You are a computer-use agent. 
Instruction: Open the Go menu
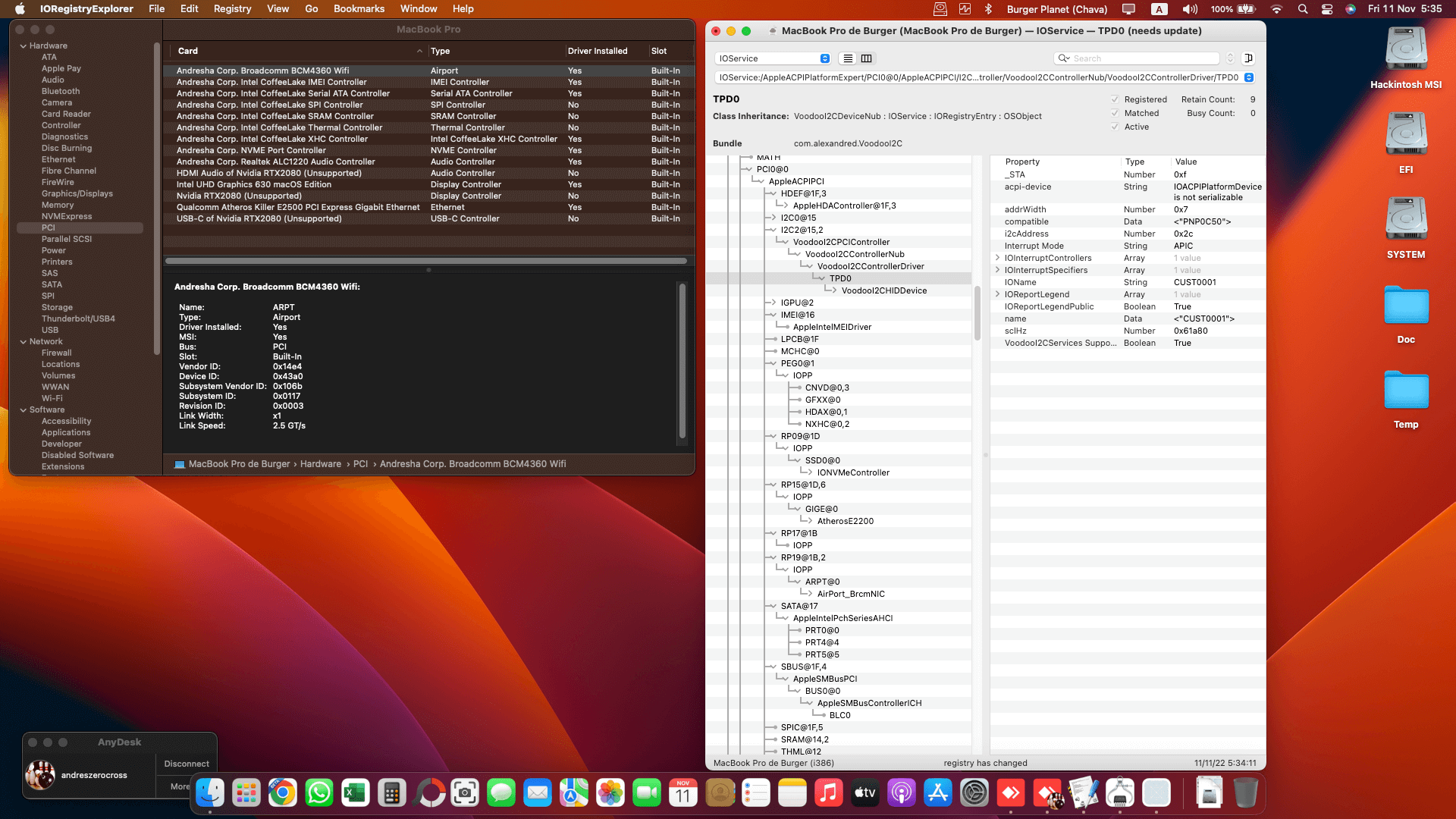(312, 9)
